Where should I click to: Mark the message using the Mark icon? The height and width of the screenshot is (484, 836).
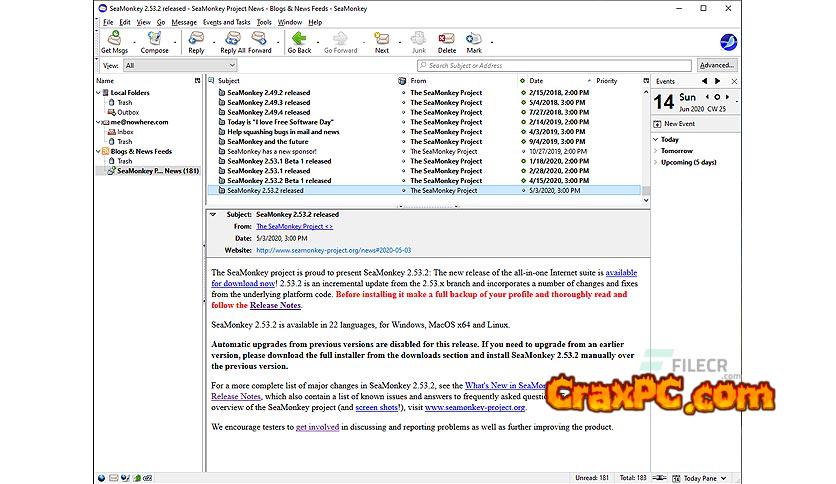(x=474, y=41)
